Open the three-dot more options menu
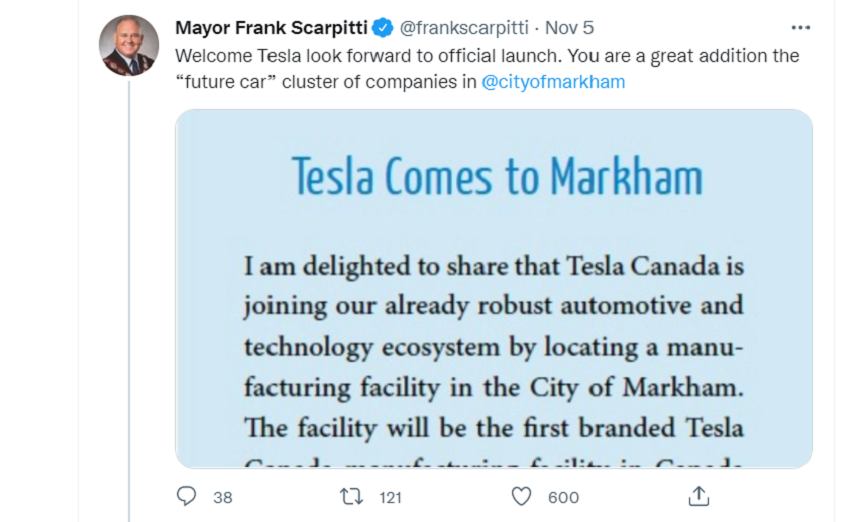 click(801, 27)
